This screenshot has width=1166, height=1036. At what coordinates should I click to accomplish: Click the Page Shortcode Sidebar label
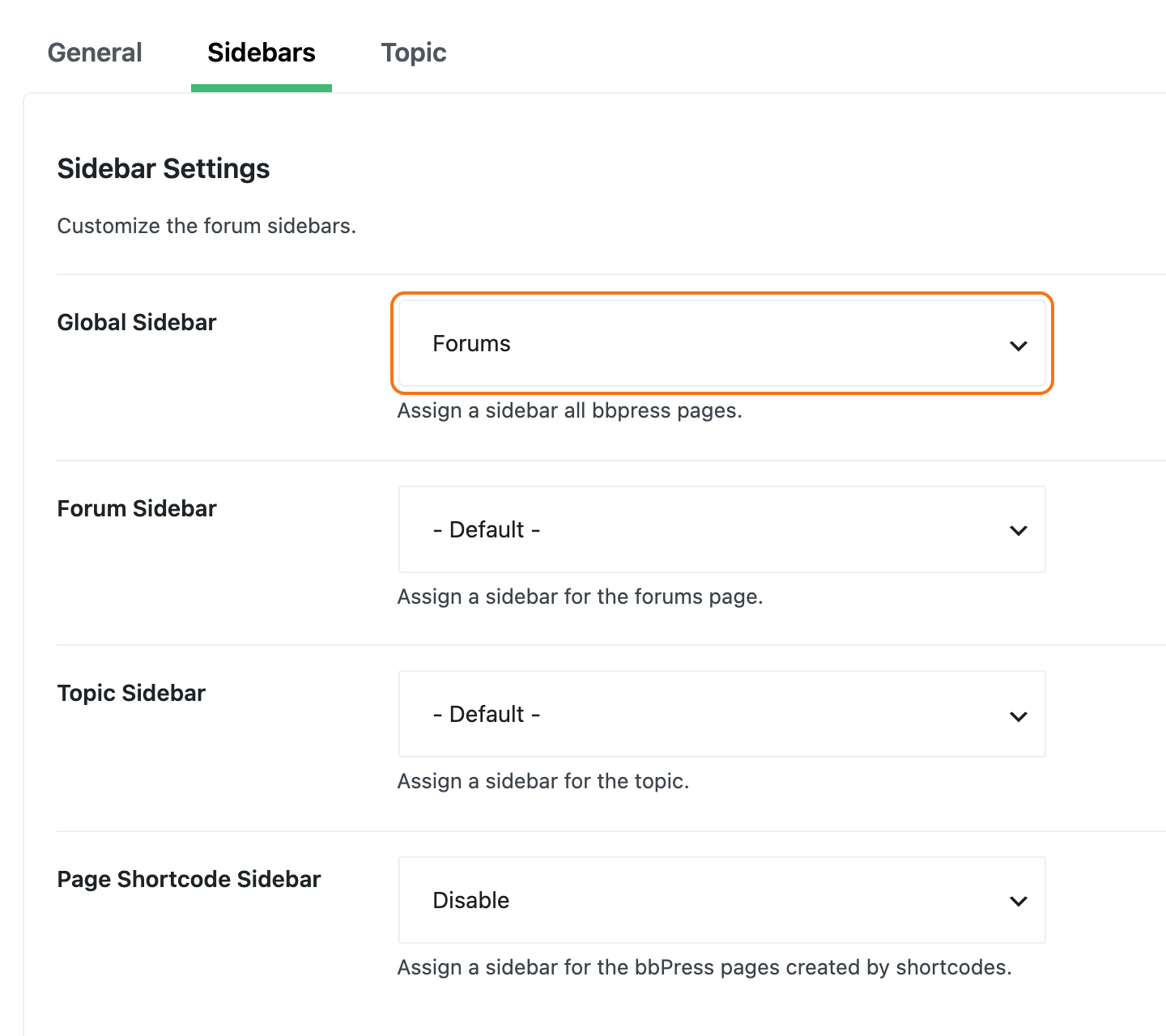coord(189,879)
